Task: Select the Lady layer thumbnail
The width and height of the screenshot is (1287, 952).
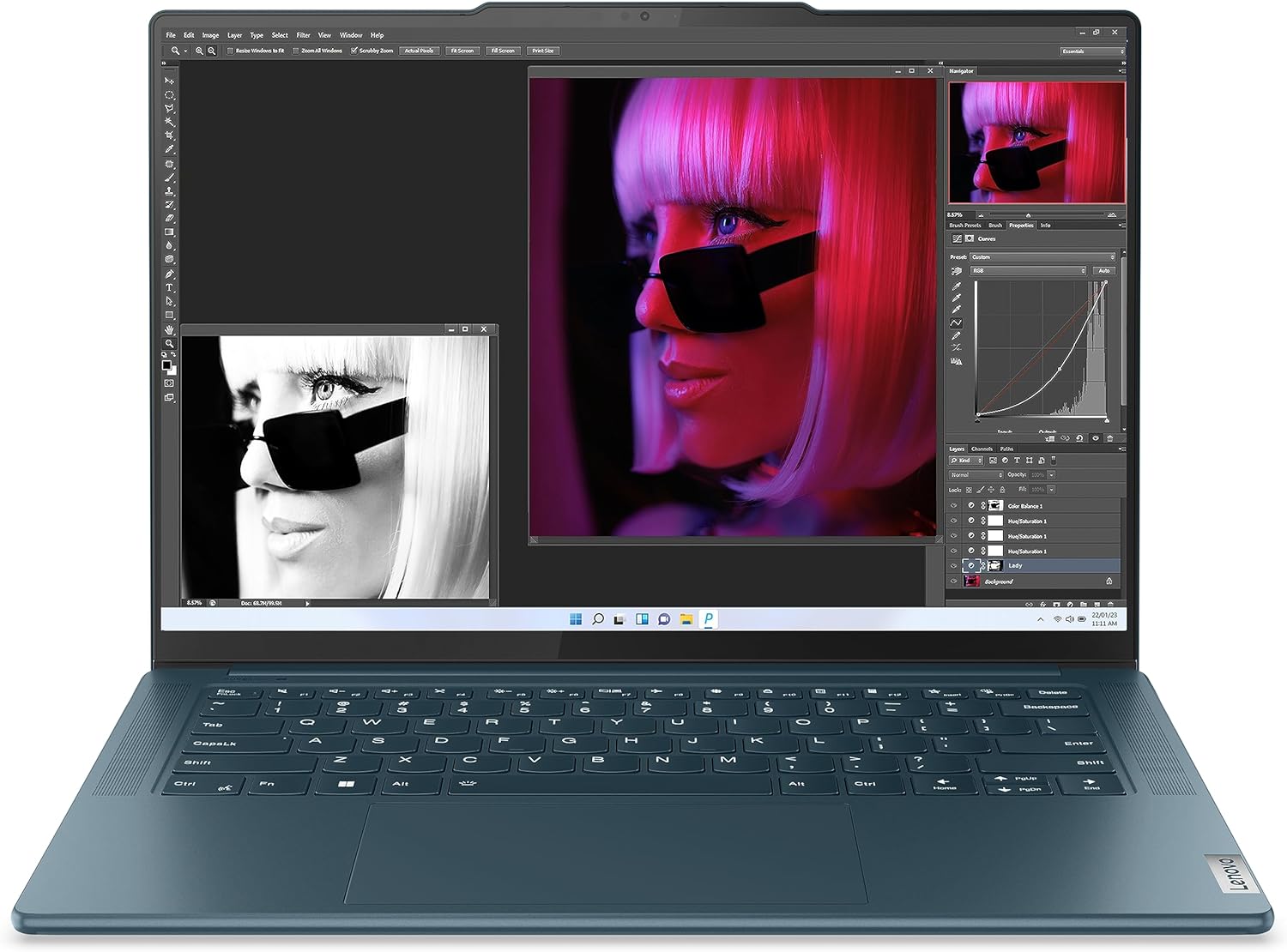Action: (x=996, y=565)
